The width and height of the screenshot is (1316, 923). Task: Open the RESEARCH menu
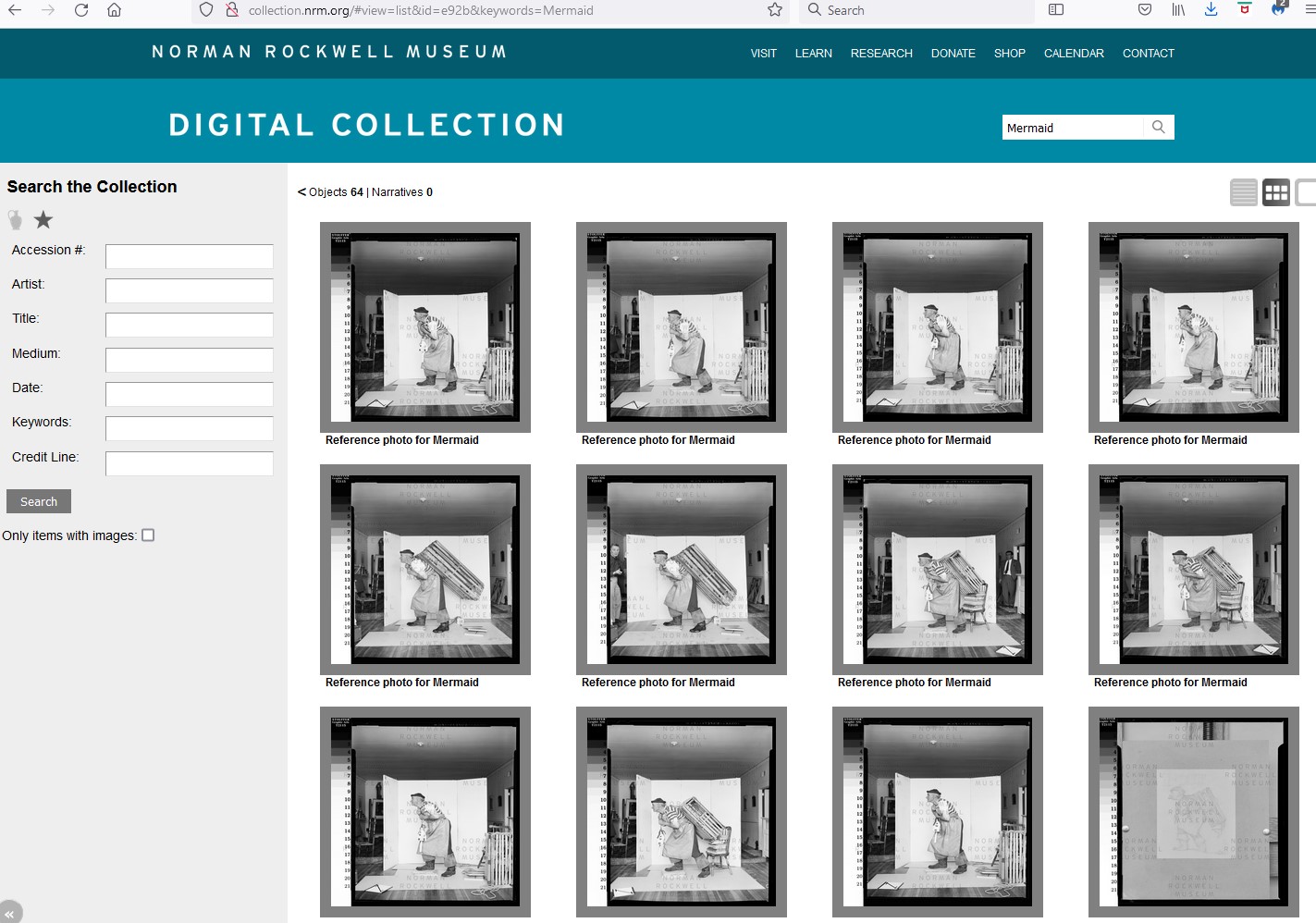[881, 54]
